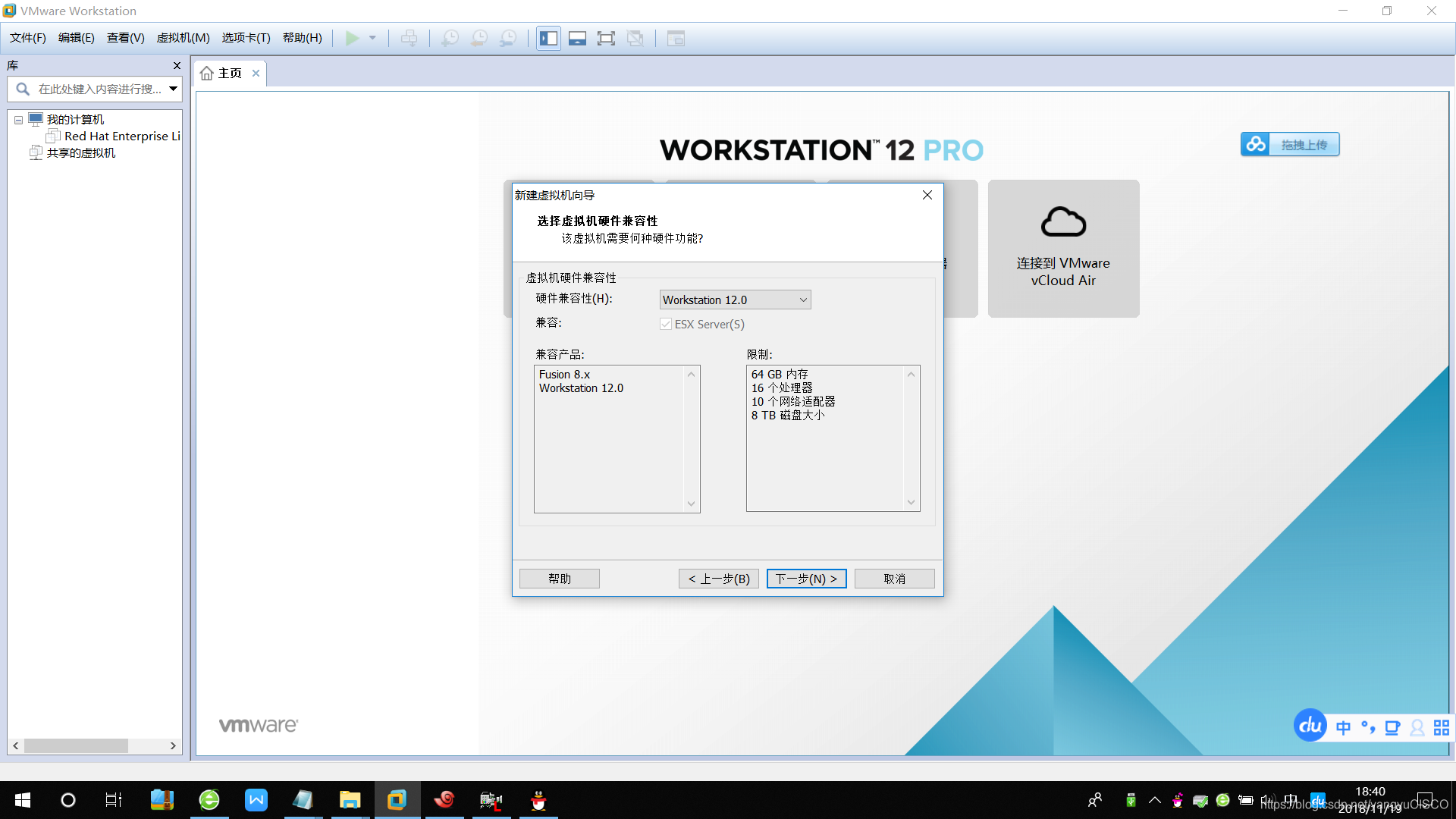1456x819 pixels.
Task: Open the power options dropdown arrow
Action: coord(372,38)
